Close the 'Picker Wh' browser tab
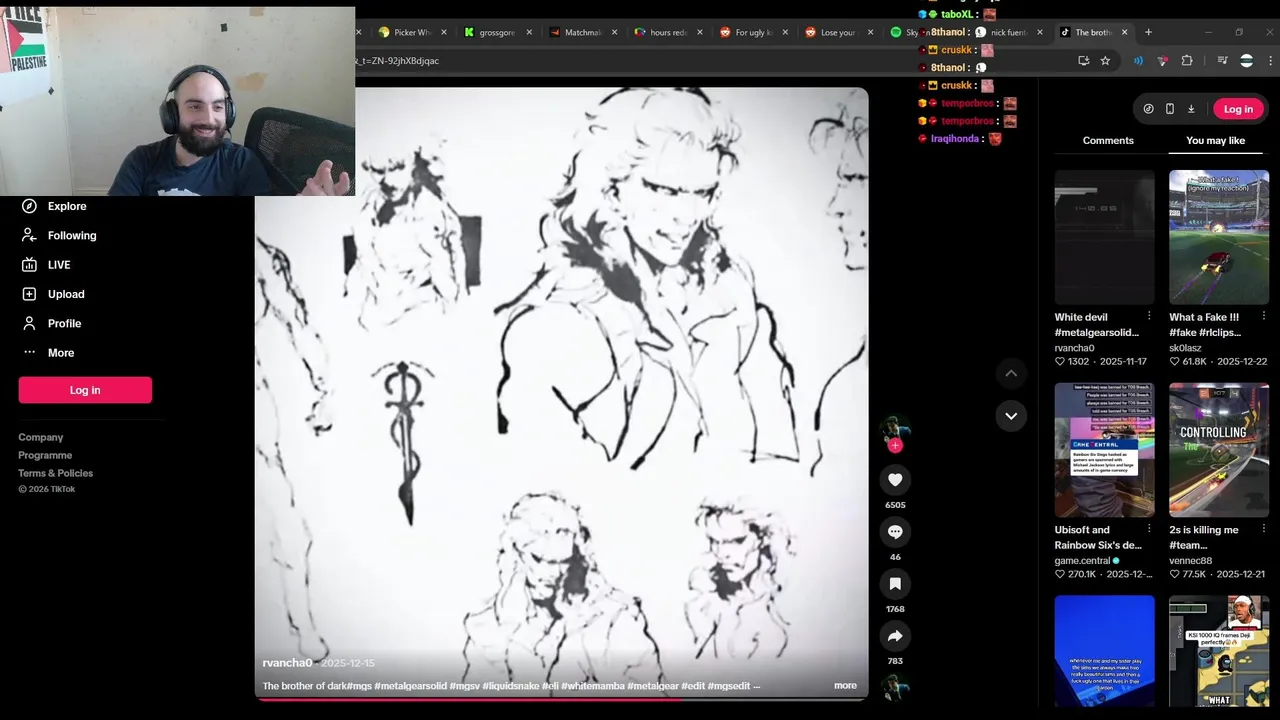The image size is (1280, 720). (444, 32)
